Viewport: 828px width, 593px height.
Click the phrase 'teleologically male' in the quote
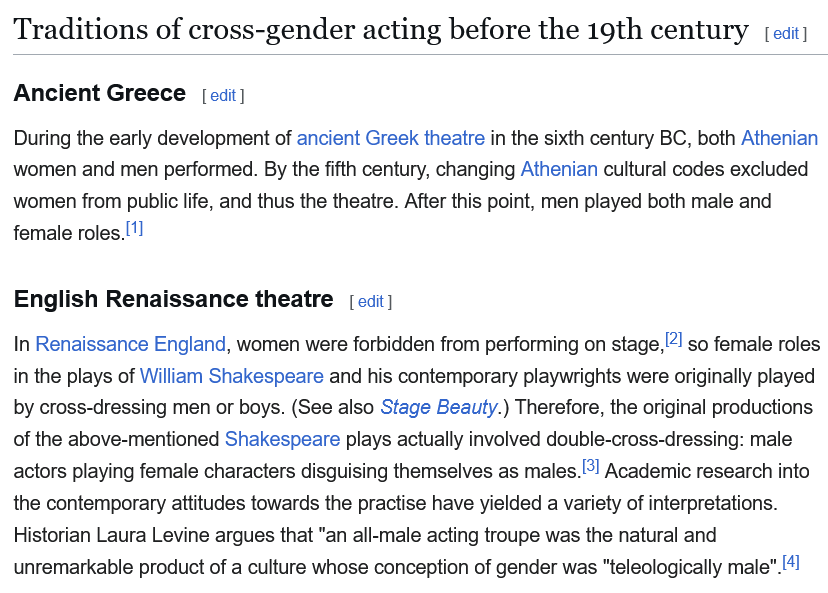tap(692, 567)
